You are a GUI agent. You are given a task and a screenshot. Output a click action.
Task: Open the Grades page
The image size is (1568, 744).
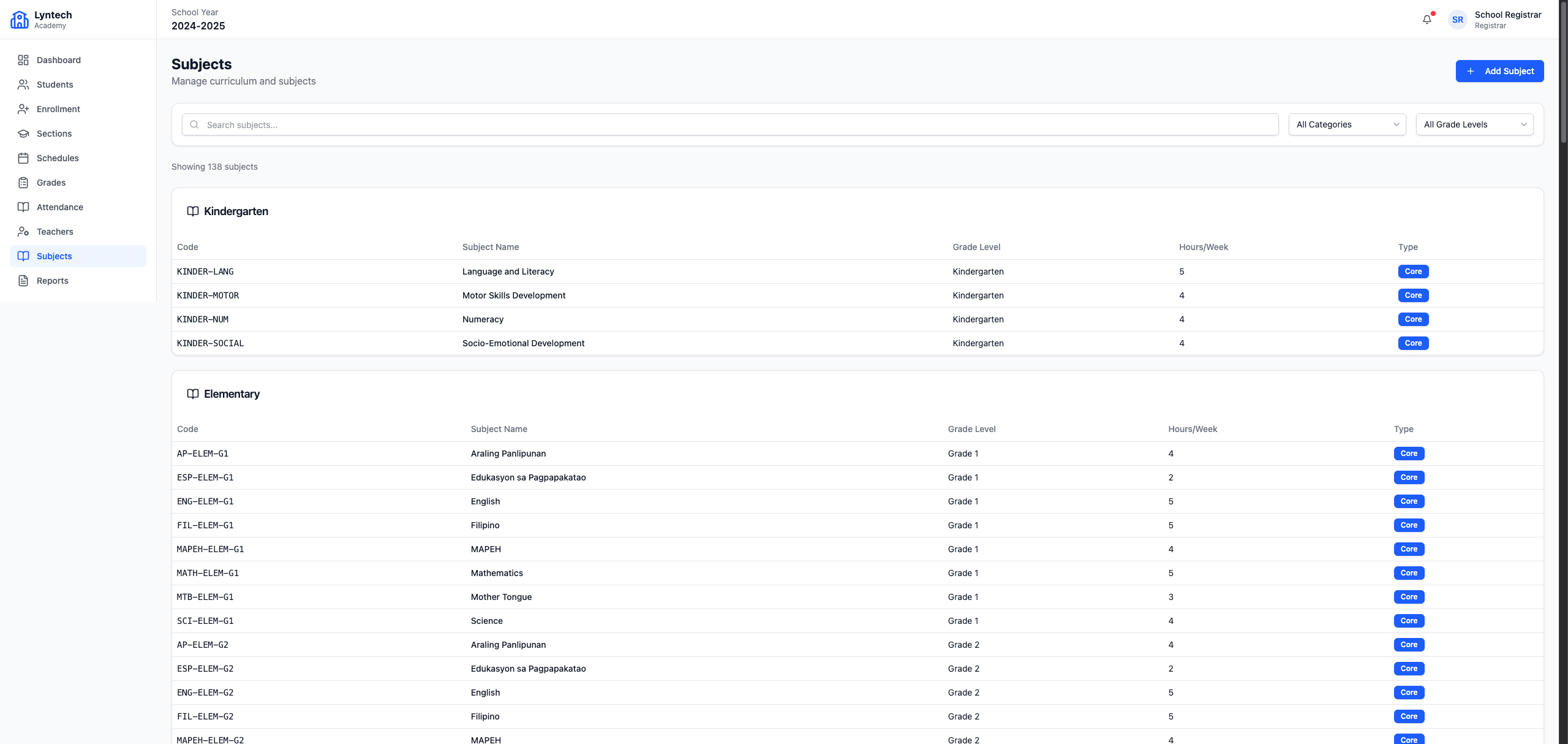(x=78, y=183)
